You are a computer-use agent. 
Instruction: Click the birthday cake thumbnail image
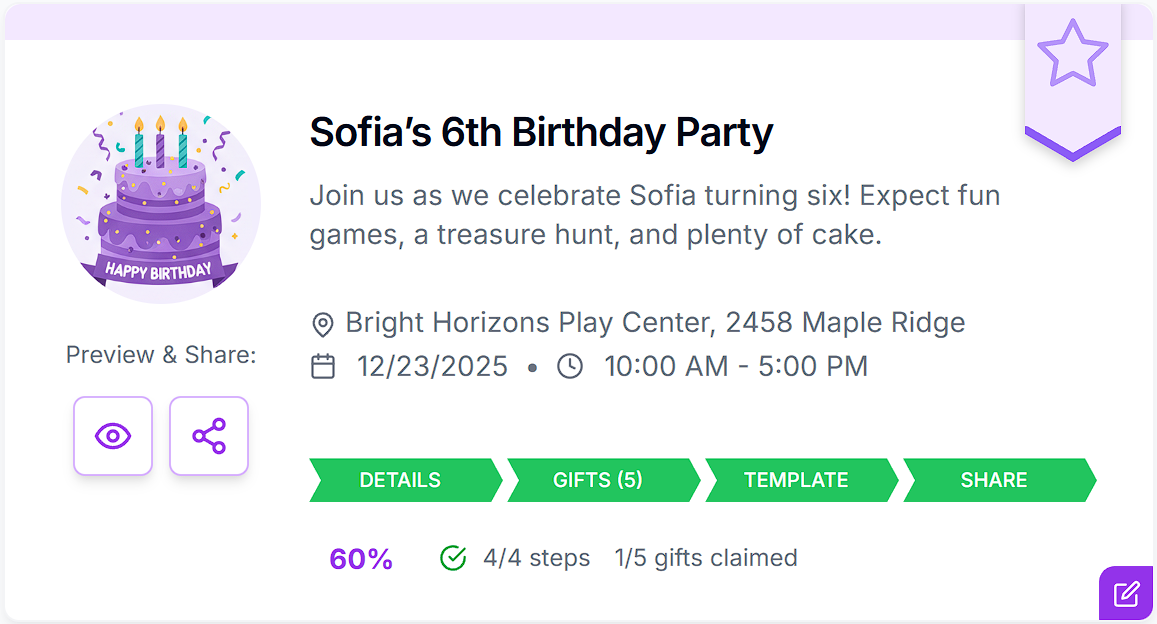[161, 204]
